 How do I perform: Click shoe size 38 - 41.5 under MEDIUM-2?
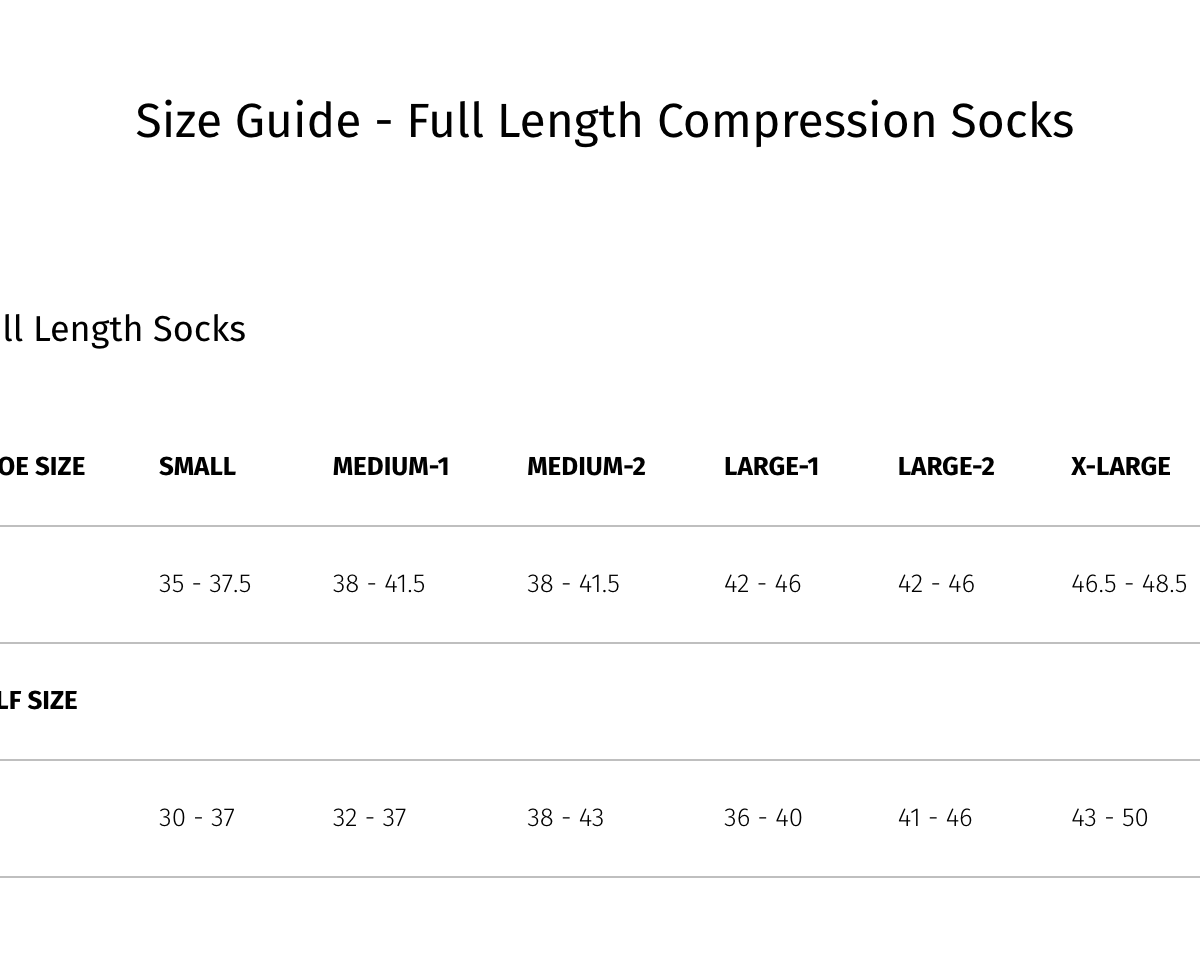click(x=573, y=584)
